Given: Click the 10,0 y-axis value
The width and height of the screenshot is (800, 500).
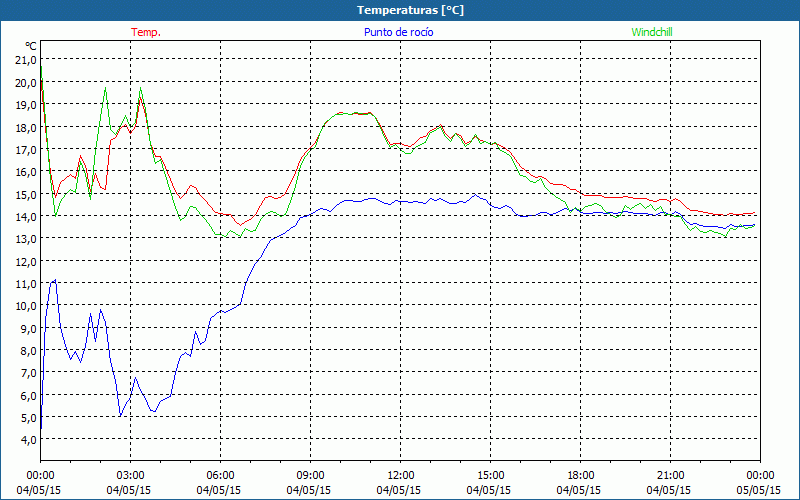Looking at the screenshot, I should point(27,306).
